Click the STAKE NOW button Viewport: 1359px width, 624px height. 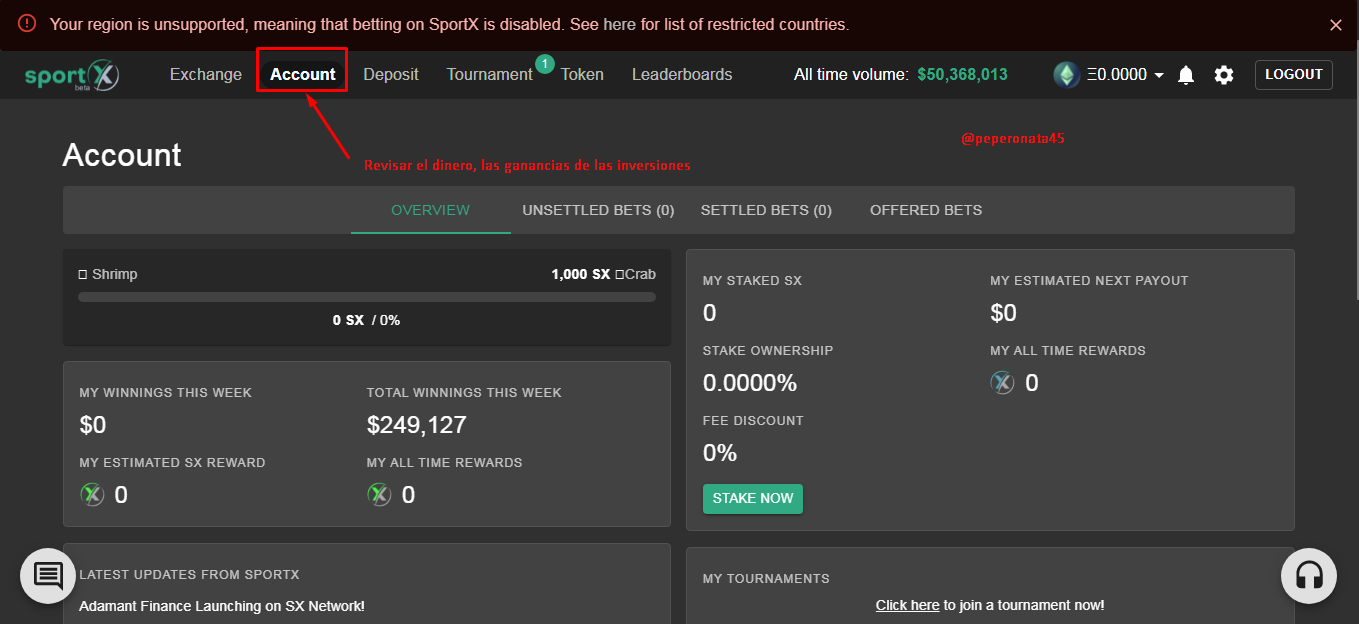[753, 499]
